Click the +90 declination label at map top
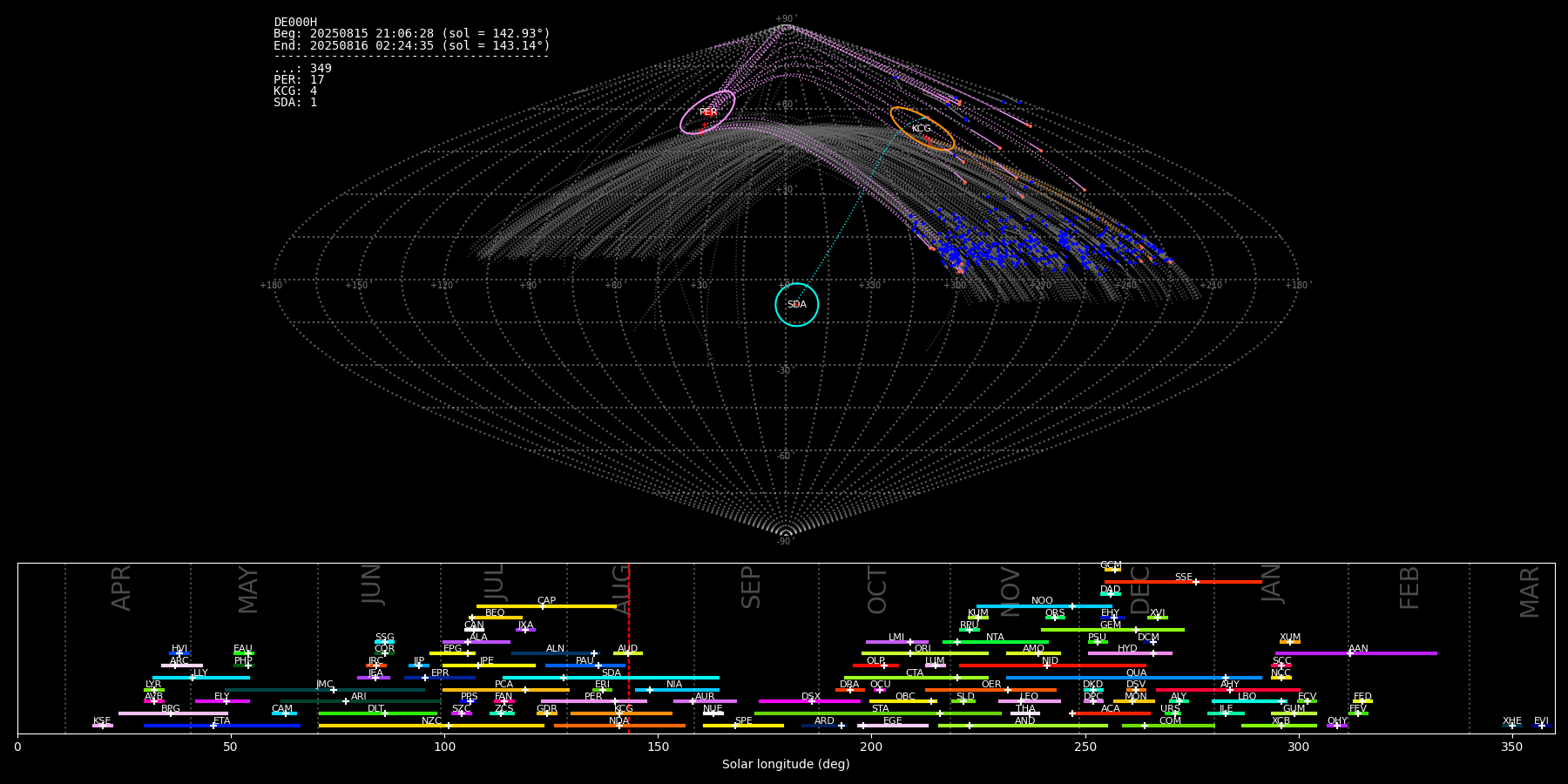 786,18
